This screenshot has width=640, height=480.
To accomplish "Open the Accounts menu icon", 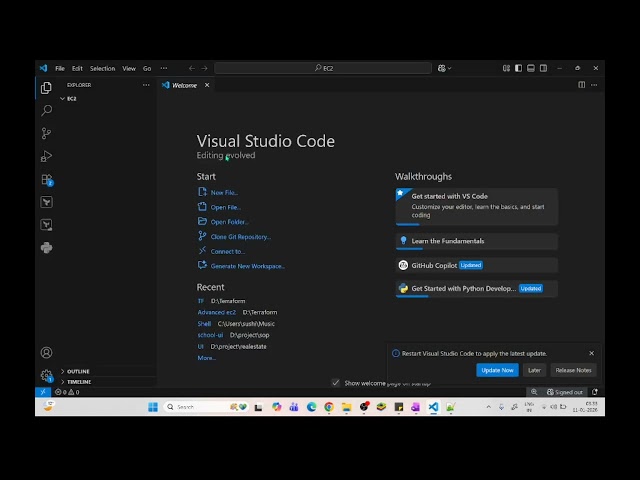I will click(46, 353).
